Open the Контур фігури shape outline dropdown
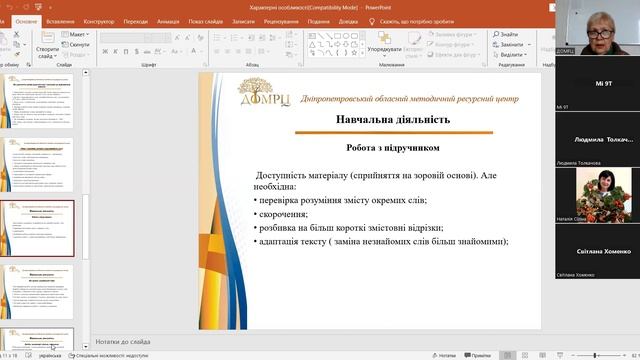 (x=451, y=44)
